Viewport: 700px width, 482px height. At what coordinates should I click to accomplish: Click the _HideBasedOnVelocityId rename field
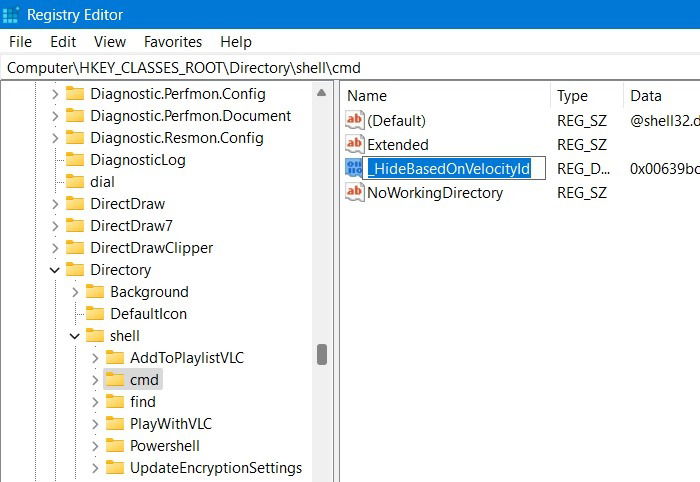pyautogui.click(x=454, y=168)
